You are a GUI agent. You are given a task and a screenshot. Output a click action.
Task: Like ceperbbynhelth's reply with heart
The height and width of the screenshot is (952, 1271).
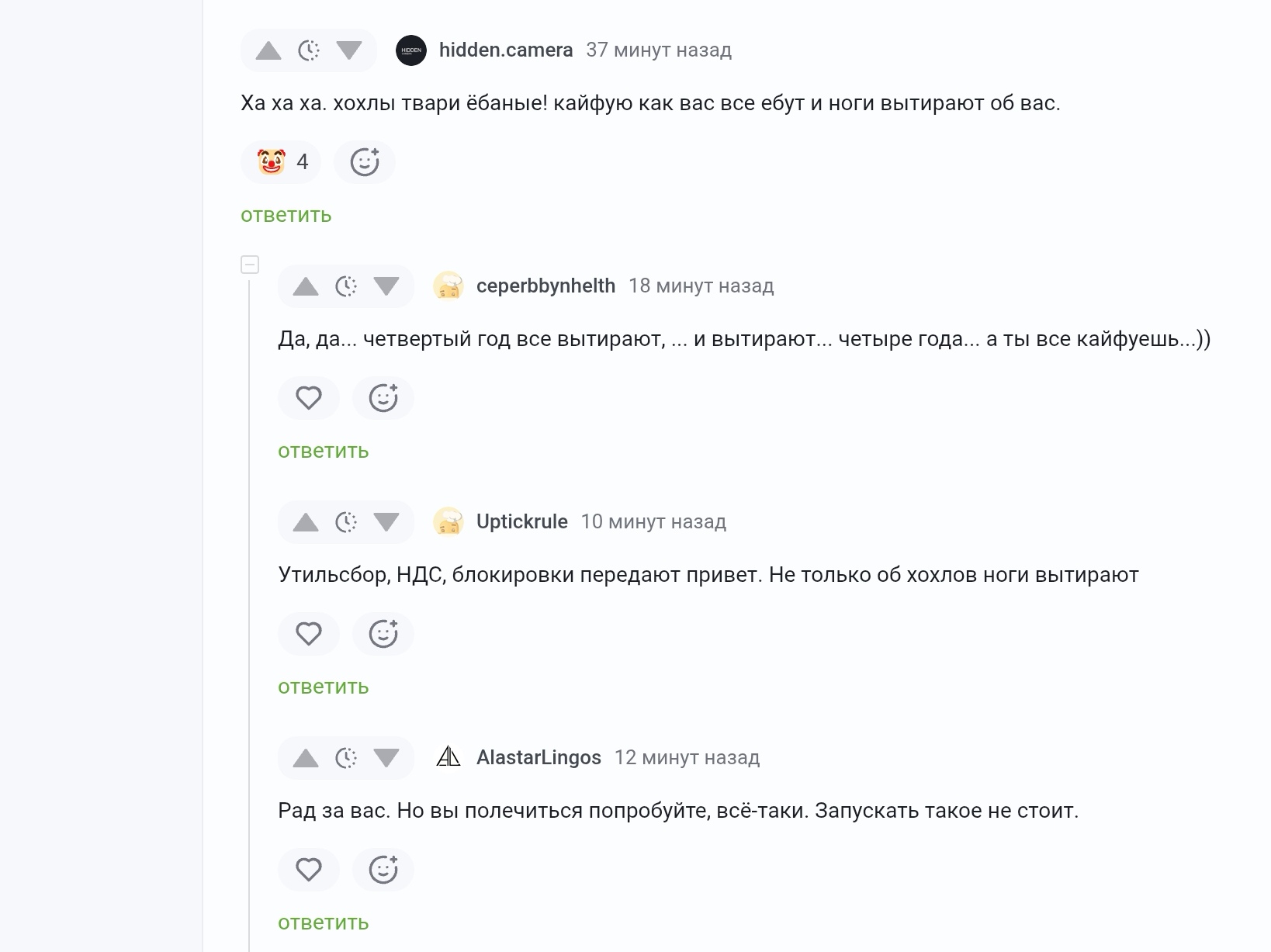tap(309, 398)
